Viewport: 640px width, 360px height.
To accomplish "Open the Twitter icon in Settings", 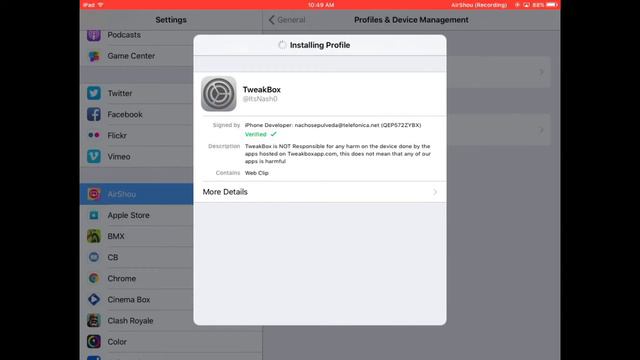I will (x=93, y=93).
